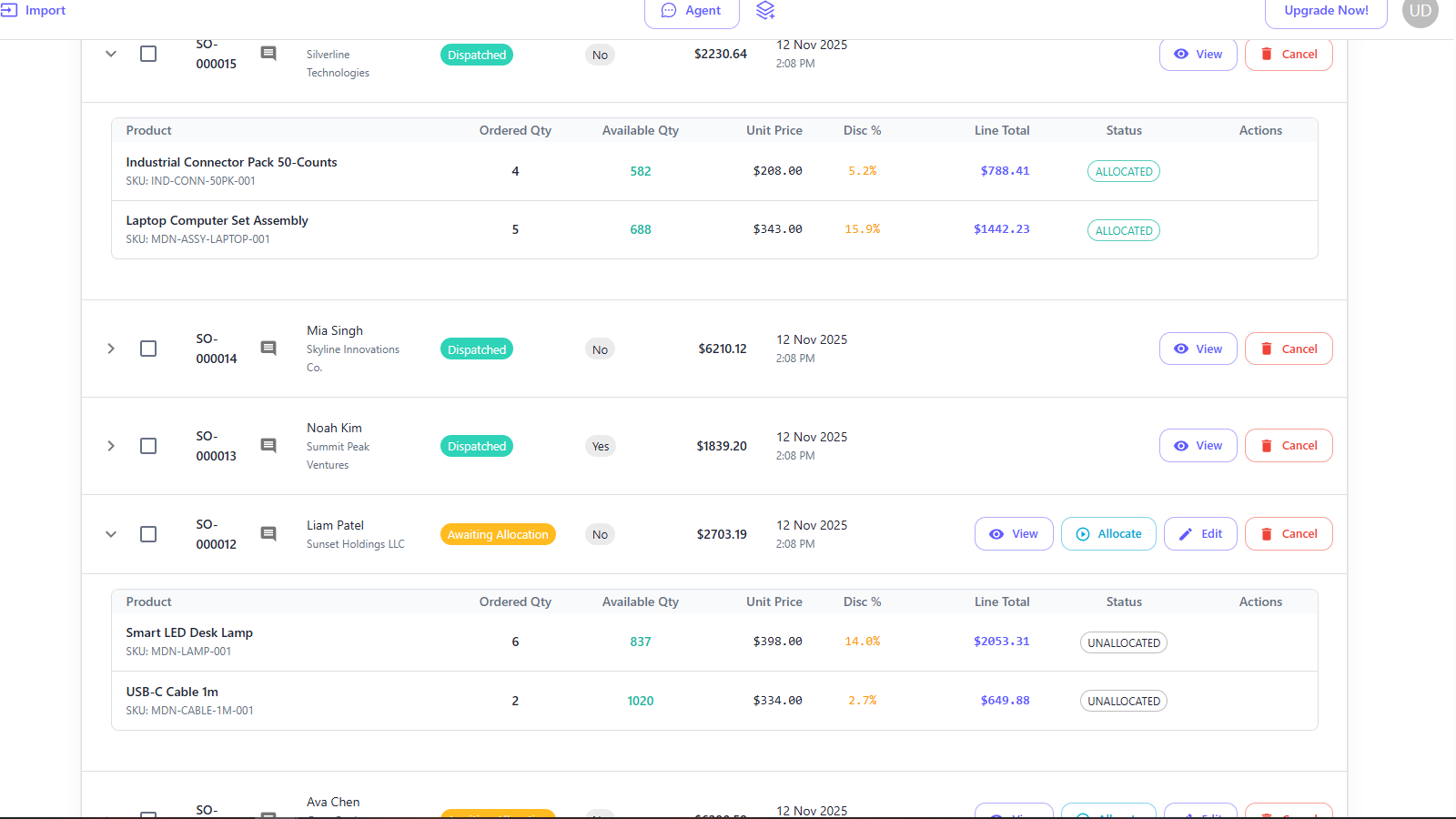The width and height of the screenshot is (1456, 819).
Task: Open the UD user avatar
Action: (1421, 11)
